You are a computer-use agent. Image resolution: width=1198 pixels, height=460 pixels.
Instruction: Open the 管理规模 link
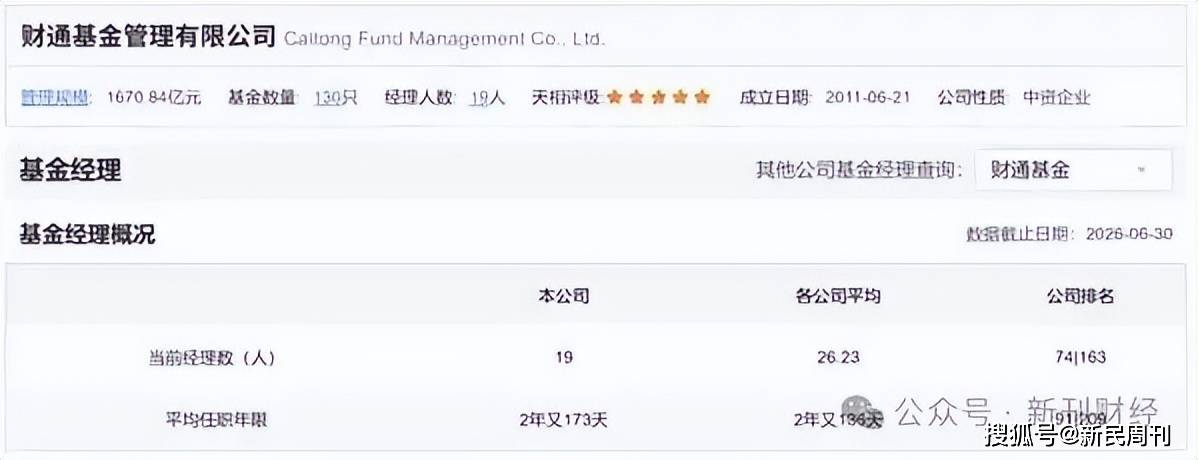tap(53, 98)
